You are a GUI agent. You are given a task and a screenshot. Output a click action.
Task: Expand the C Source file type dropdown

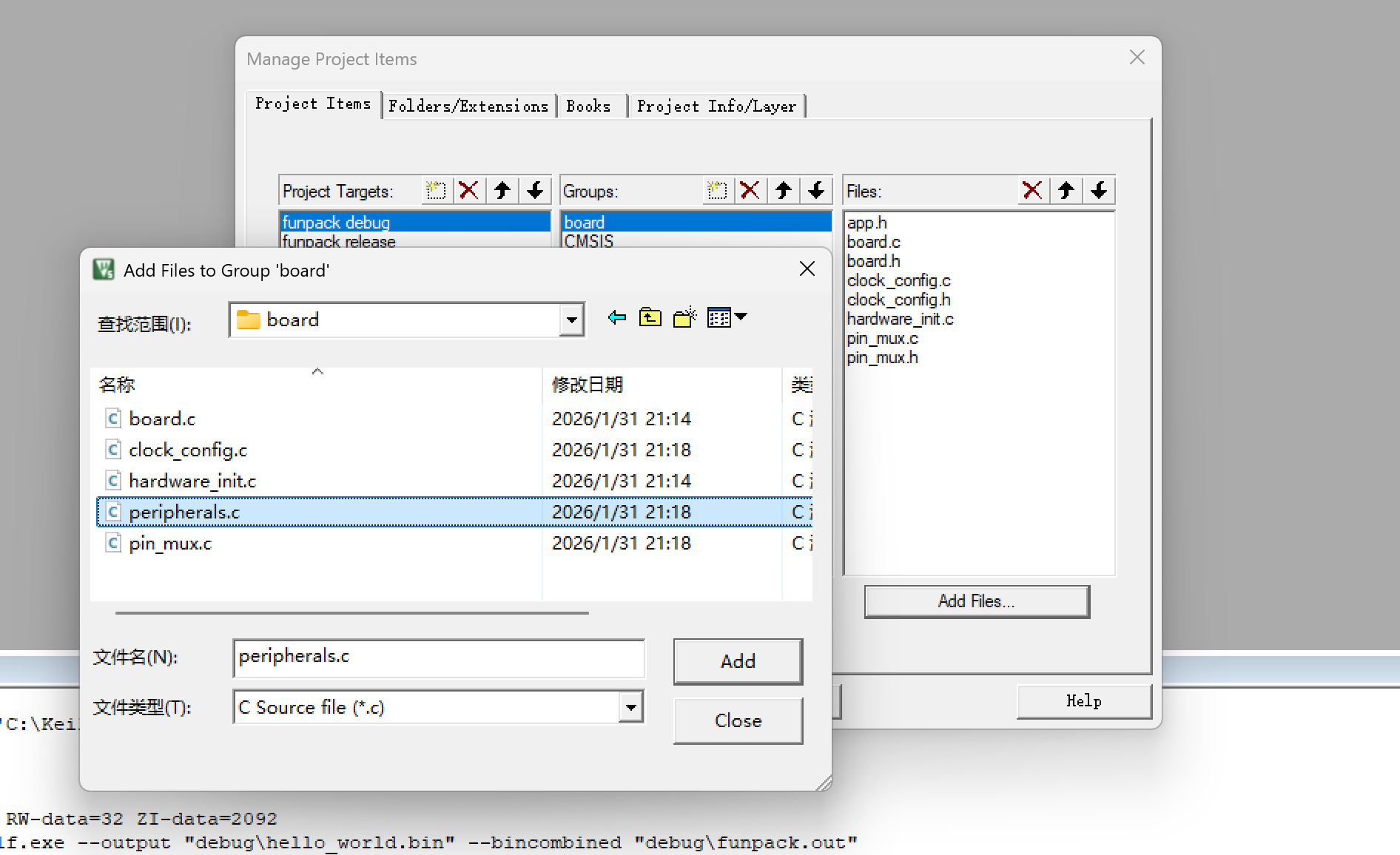(630, 708)
